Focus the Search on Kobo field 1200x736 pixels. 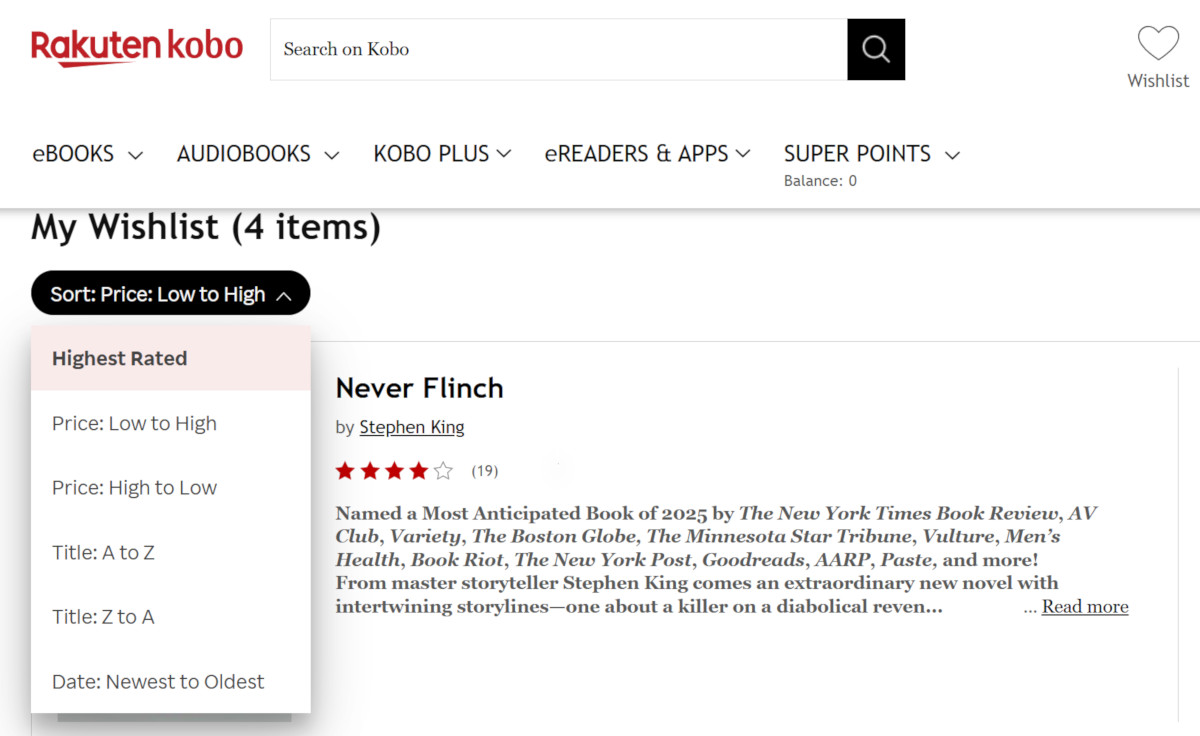[559, 49]
